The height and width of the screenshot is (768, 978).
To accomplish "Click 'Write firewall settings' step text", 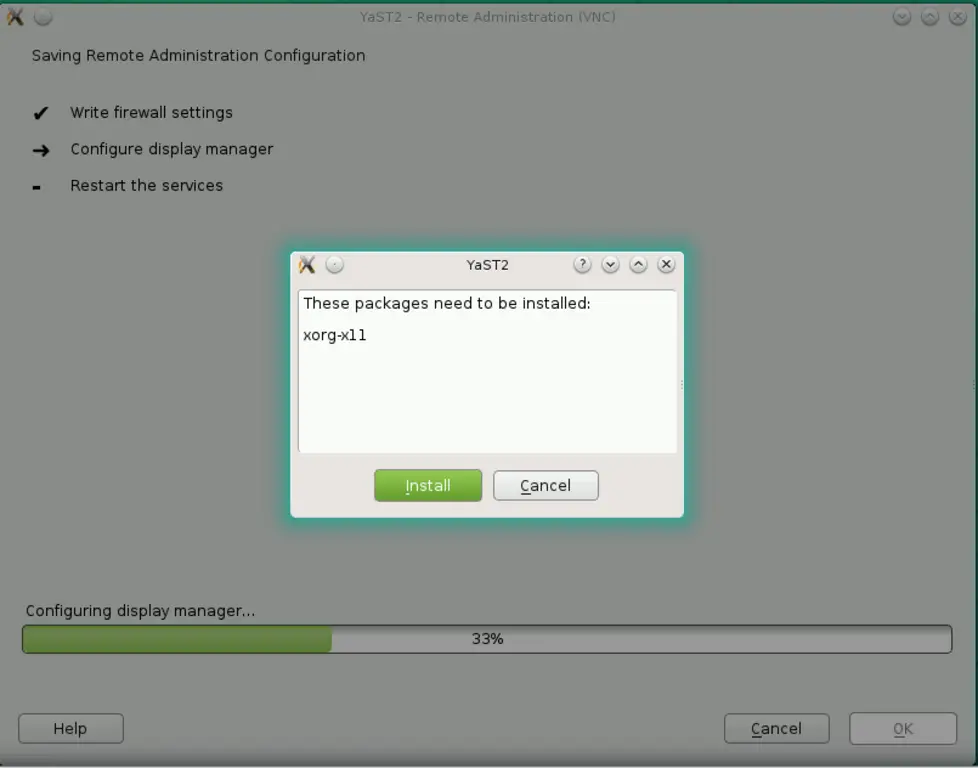I will click(152, 112).
